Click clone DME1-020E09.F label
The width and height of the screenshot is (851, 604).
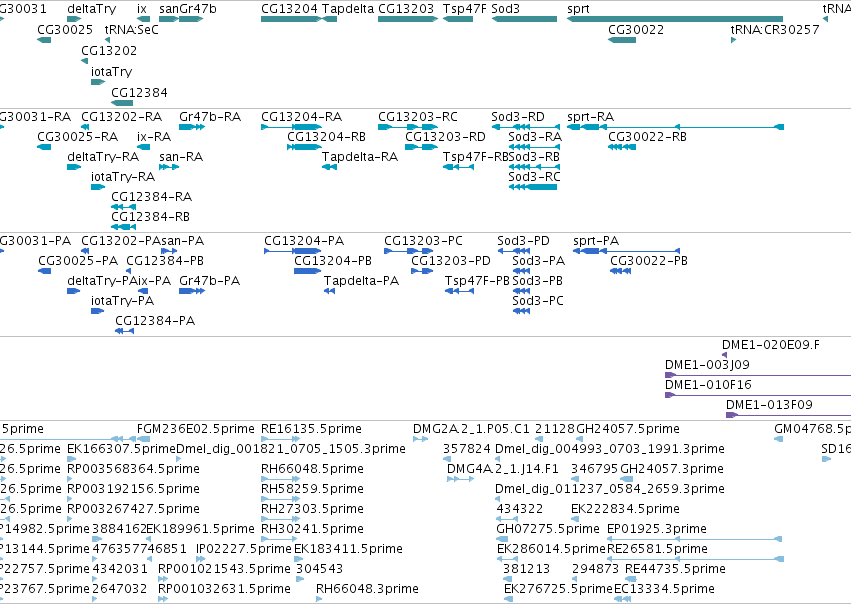(x=770, y=345)
